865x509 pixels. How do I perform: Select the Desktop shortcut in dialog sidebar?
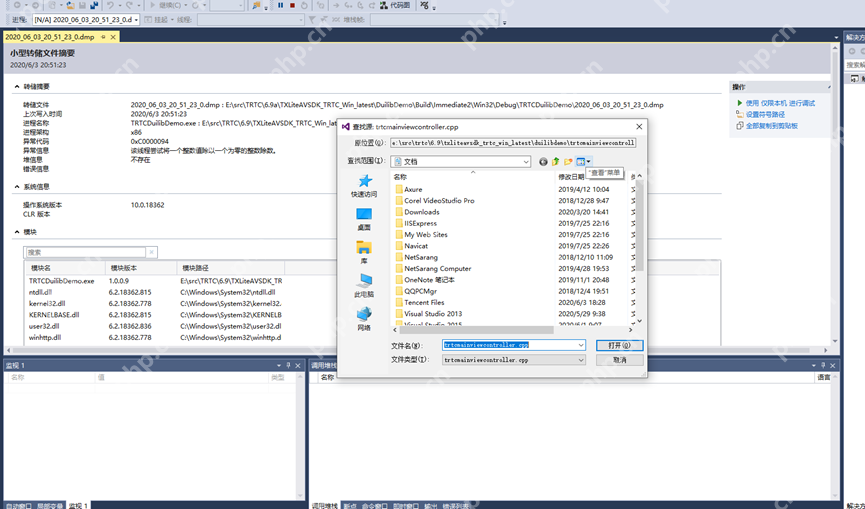(x=364, y=219)
